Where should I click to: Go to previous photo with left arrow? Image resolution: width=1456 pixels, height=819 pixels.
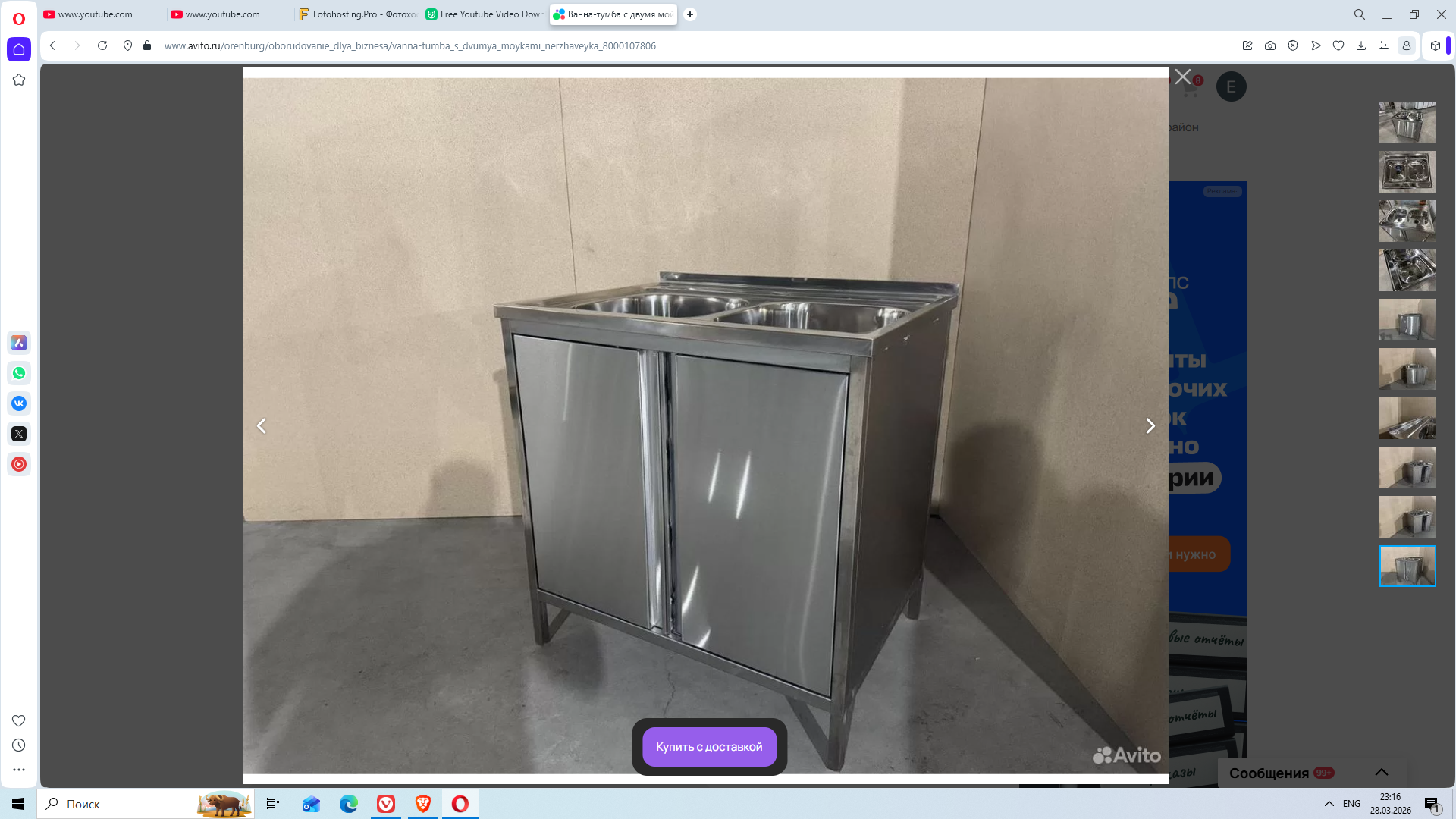(x=262, y=426)
